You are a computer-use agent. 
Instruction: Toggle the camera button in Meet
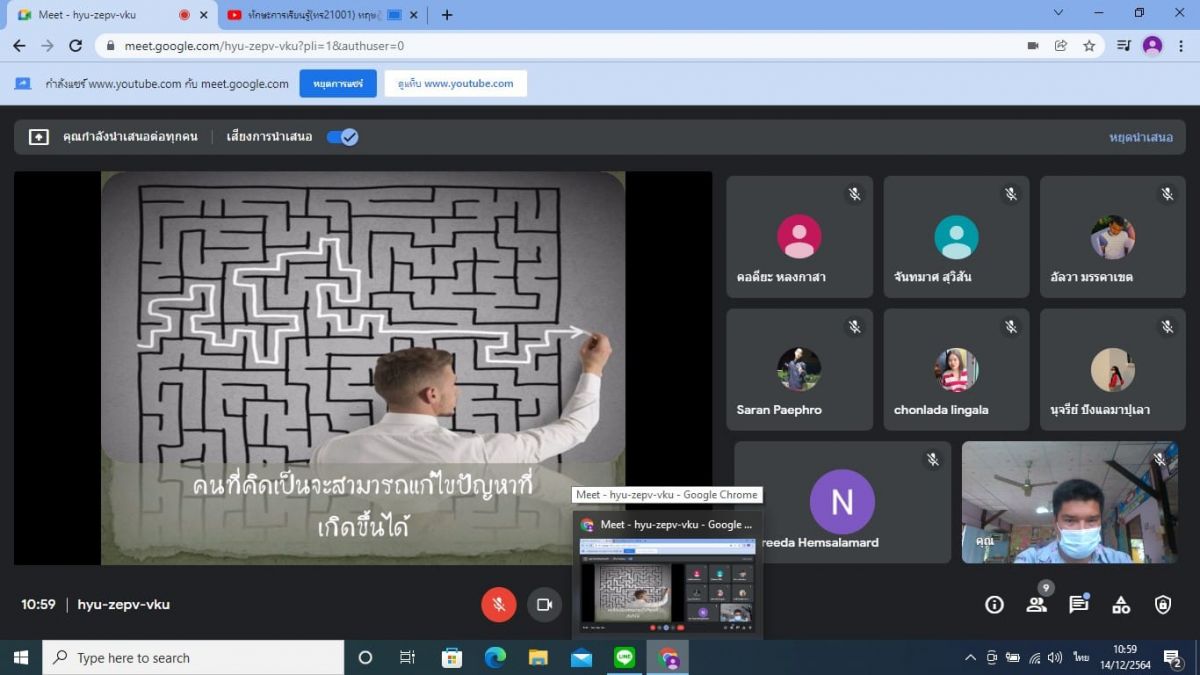(x=544, y=604)
